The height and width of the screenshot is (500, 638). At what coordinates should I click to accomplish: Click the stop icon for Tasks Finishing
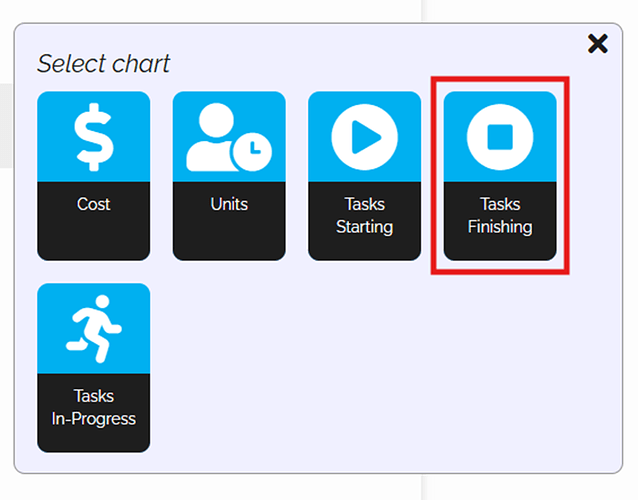[499, 136]
